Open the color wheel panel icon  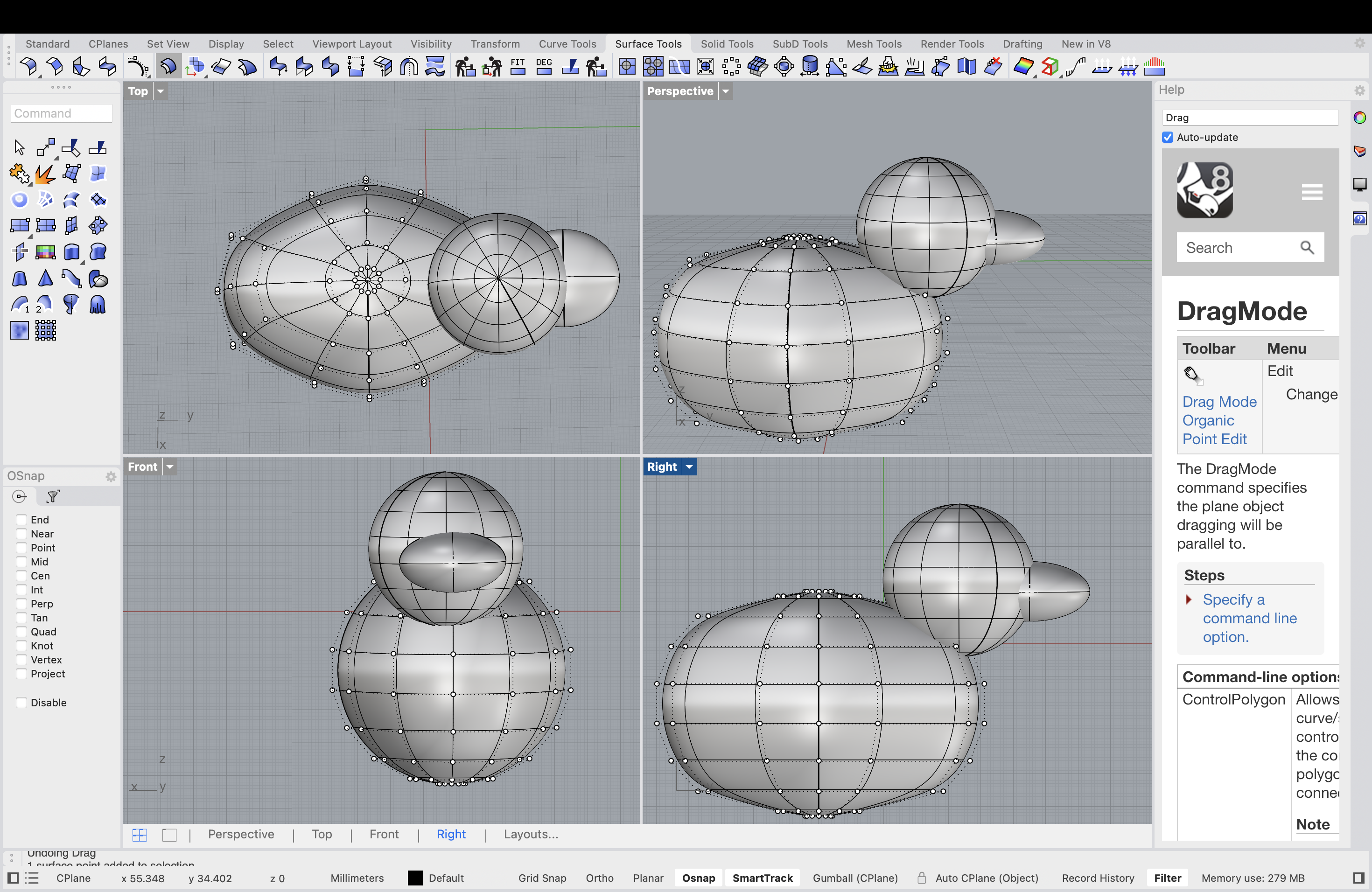[x=1359, y=118]
